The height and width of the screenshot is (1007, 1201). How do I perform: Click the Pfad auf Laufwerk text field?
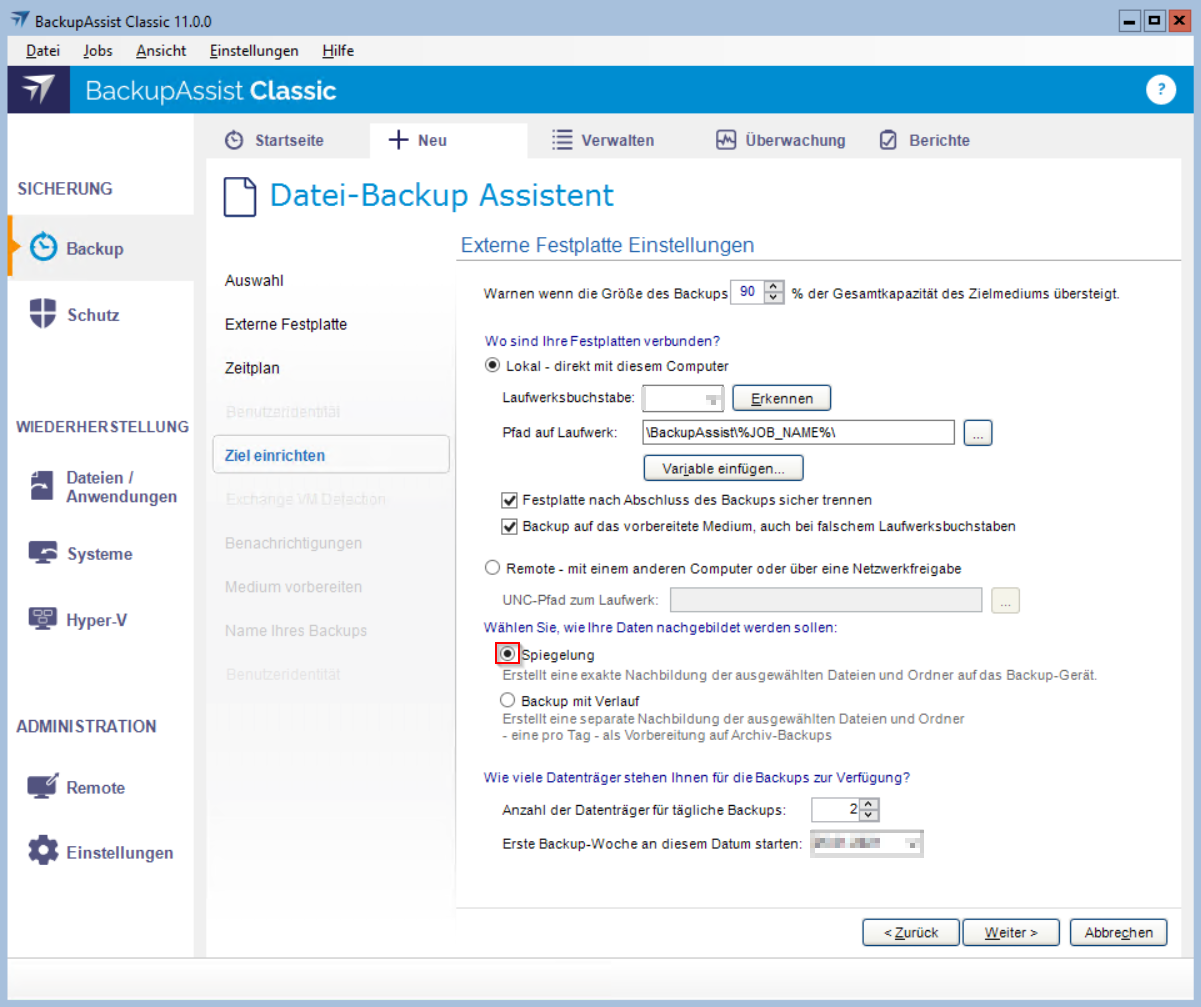pos(799,432)
